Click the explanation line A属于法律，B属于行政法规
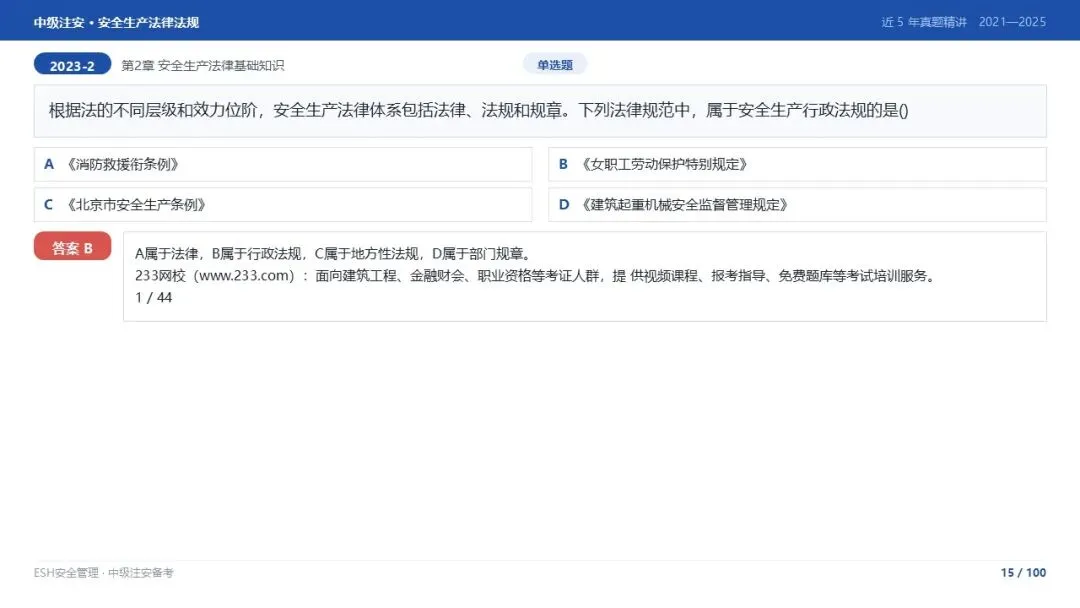Image resolution: width=1080 pixels, height=608 pixels. tap(334, 254)
